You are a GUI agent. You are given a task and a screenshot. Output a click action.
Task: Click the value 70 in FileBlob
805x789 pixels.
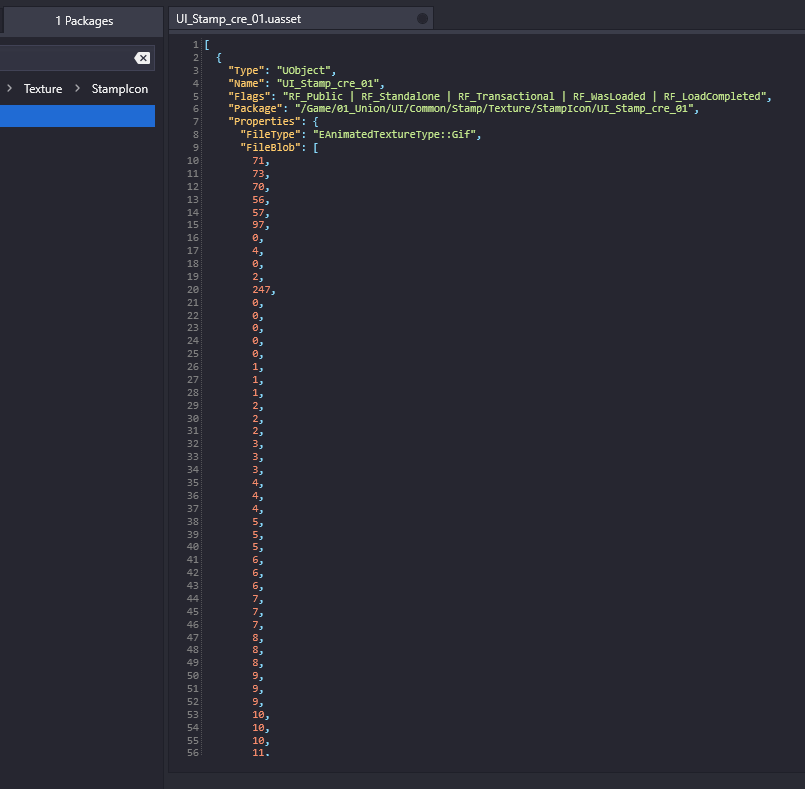click(258, 186)
